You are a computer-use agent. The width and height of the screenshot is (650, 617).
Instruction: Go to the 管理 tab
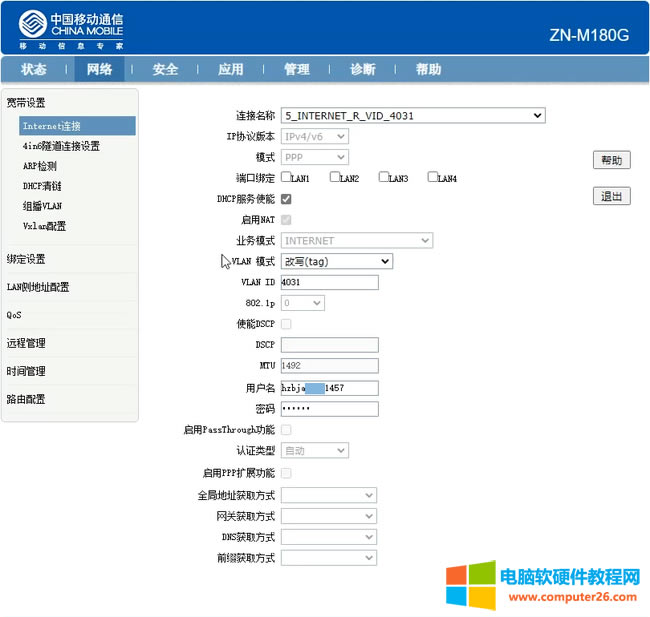[297, 69]
